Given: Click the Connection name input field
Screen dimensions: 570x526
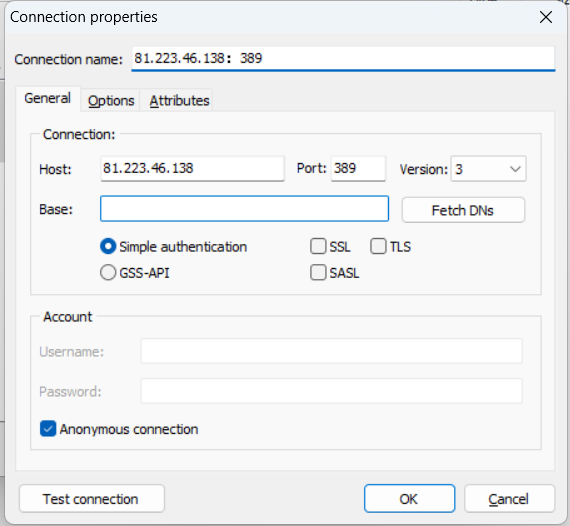Looking at the screenshot, I should 343,59.
